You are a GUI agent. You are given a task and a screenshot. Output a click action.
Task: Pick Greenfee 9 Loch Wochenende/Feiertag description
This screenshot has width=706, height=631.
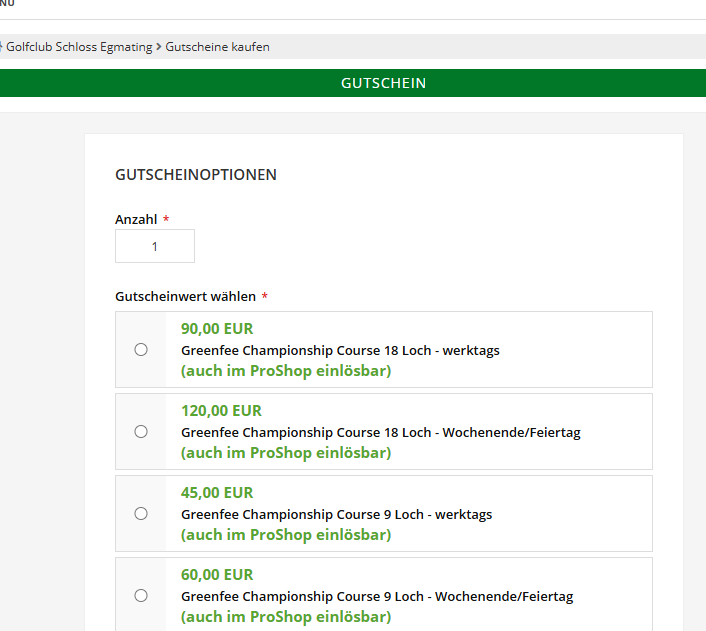pos(376,596)
